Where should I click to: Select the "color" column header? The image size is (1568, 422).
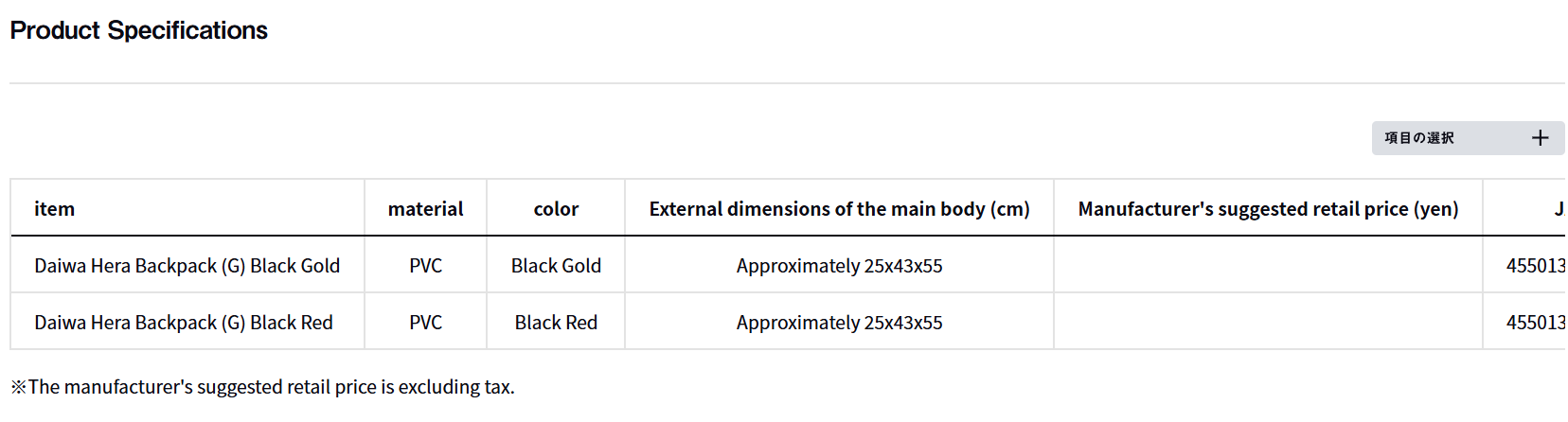pos(556,209)
